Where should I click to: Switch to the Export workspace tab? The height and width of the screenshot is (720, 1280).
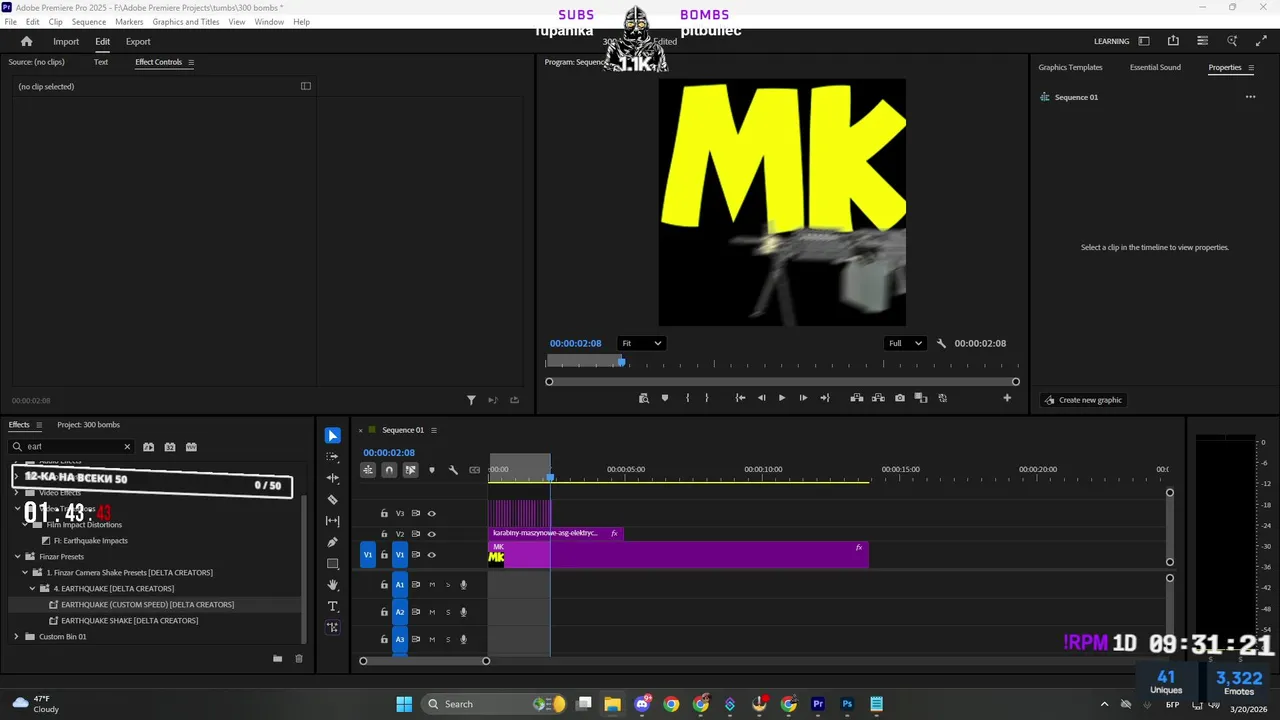(138, 42)
